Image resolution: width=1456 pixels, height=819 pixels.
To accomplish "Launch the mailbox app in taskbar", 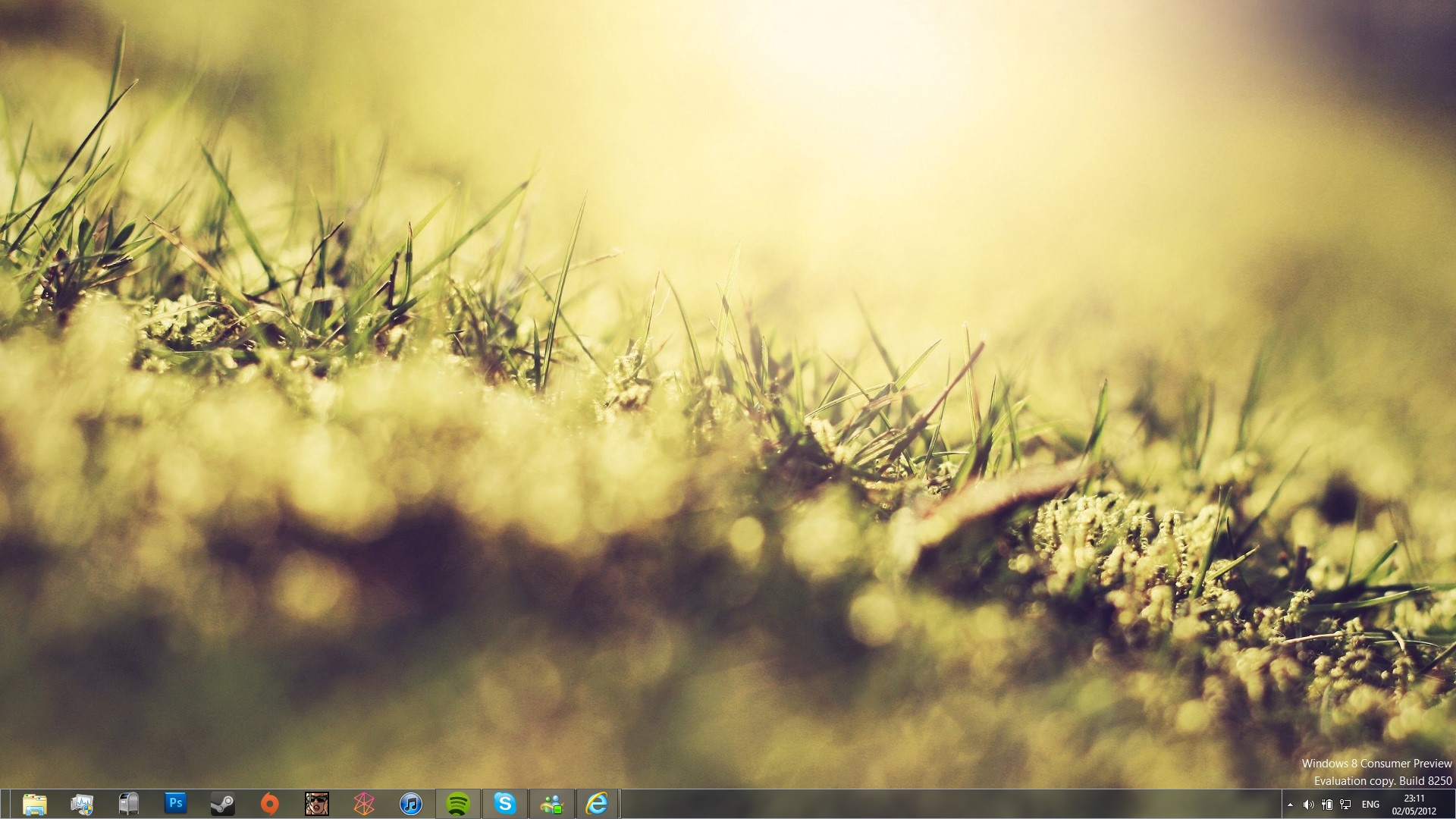I will point(129,804).
